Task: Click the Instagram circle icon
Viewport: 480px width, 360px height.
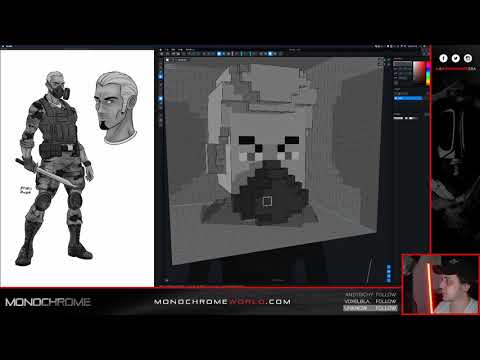Action: tap(468, 58)
